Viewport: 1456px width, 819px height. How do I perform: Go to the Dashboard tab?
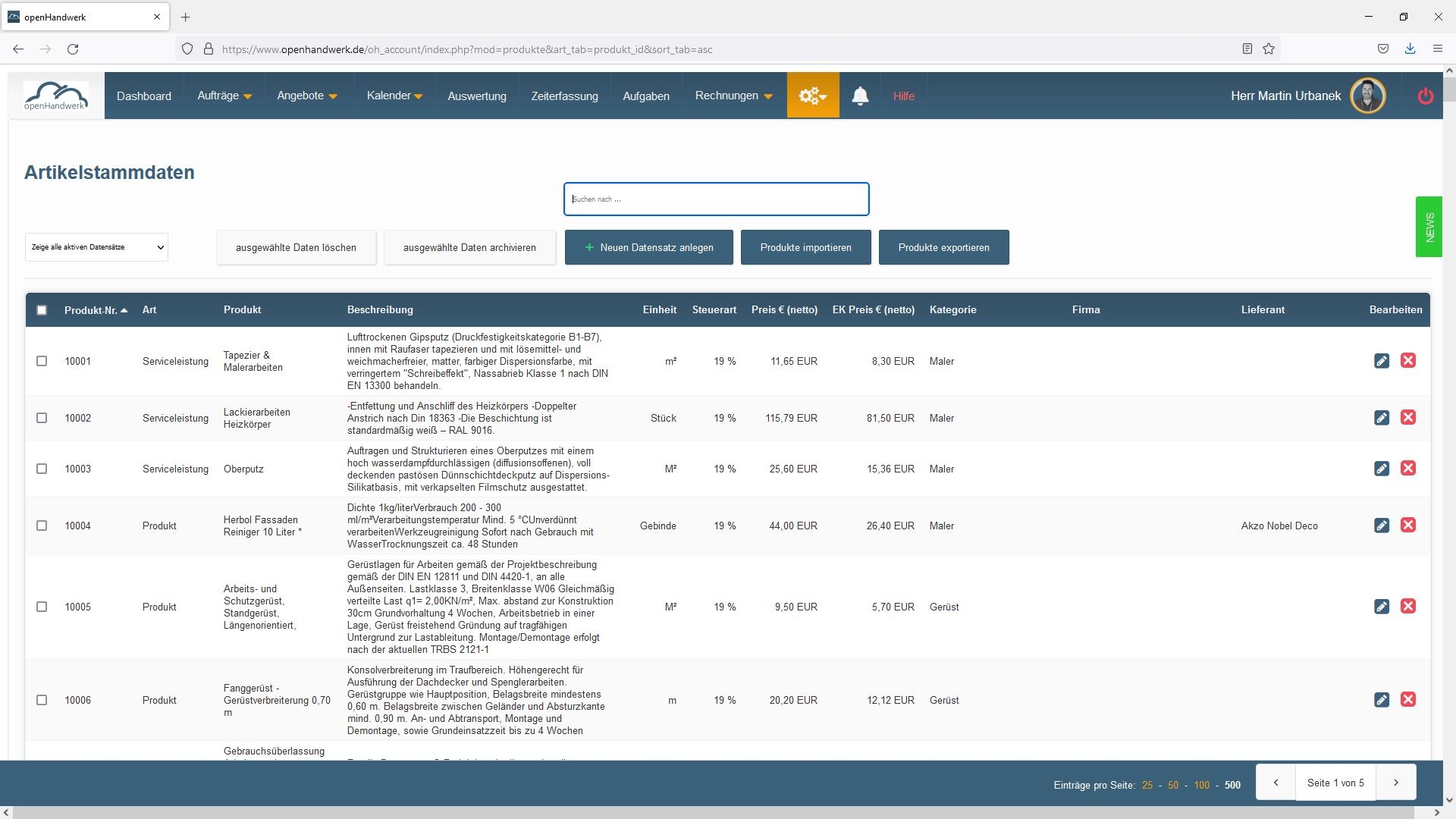pyautogui.click(x=144, y=96)
